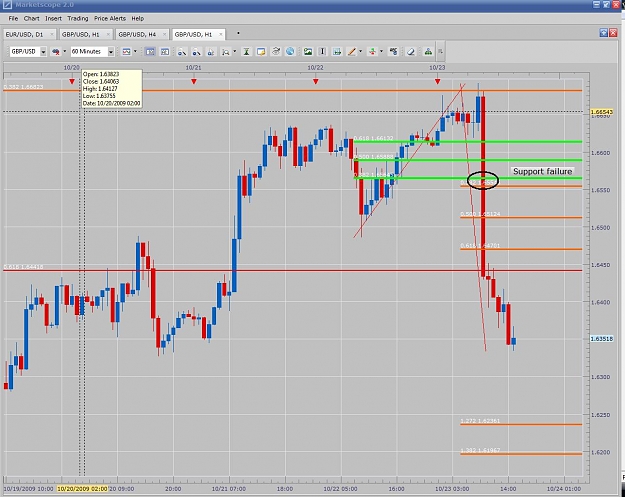Click the icon left of the globe
This screenshot has height=497, width=625.
click(275, 51)
